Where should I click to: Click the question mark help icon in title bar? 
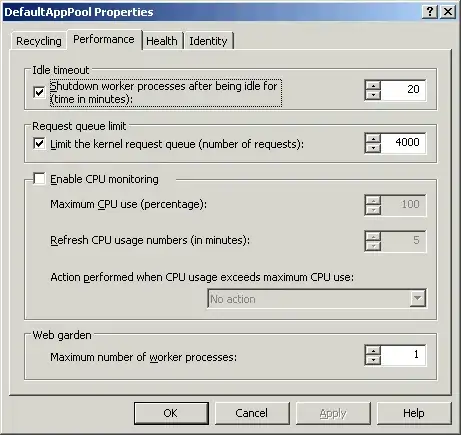coord(430,12)
